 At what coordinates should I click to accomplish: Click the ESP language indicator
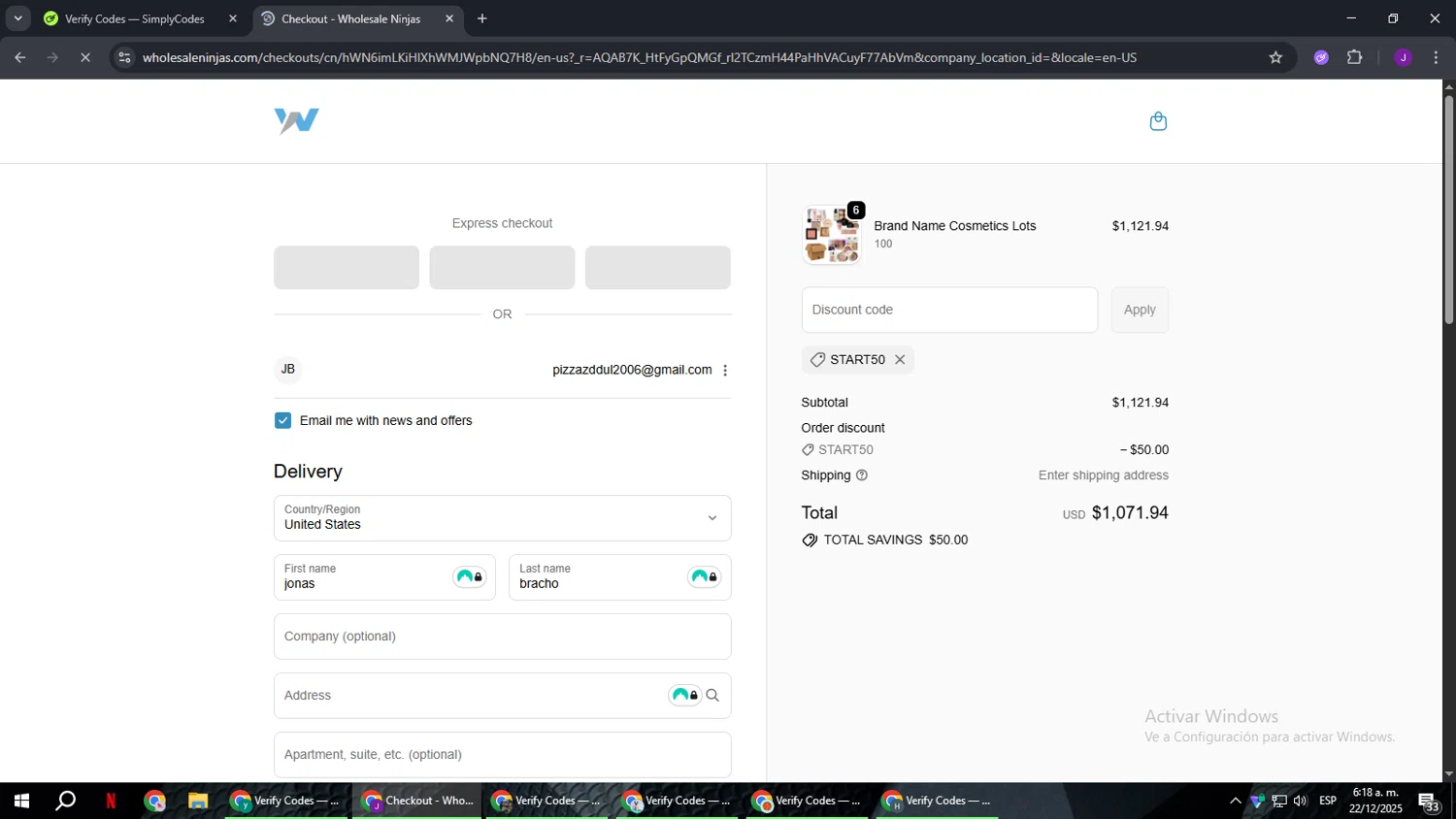coord(1328,801)
